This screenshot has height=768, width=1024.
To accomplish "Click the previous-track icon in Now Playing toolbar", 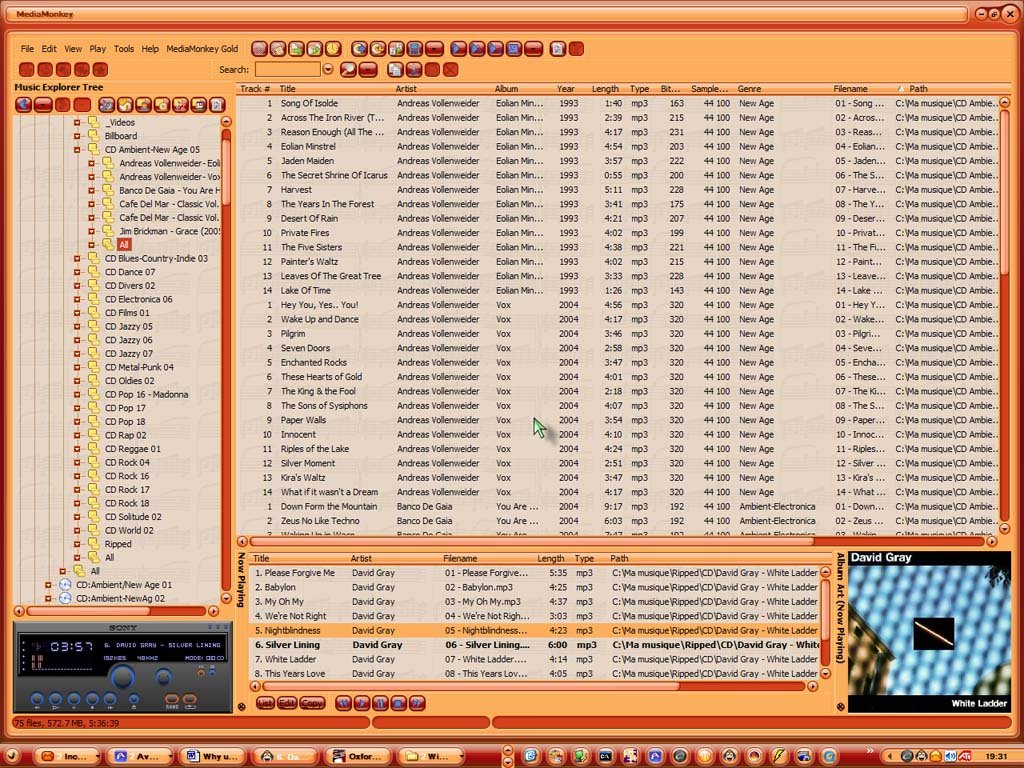I will (x=343, y=703).
